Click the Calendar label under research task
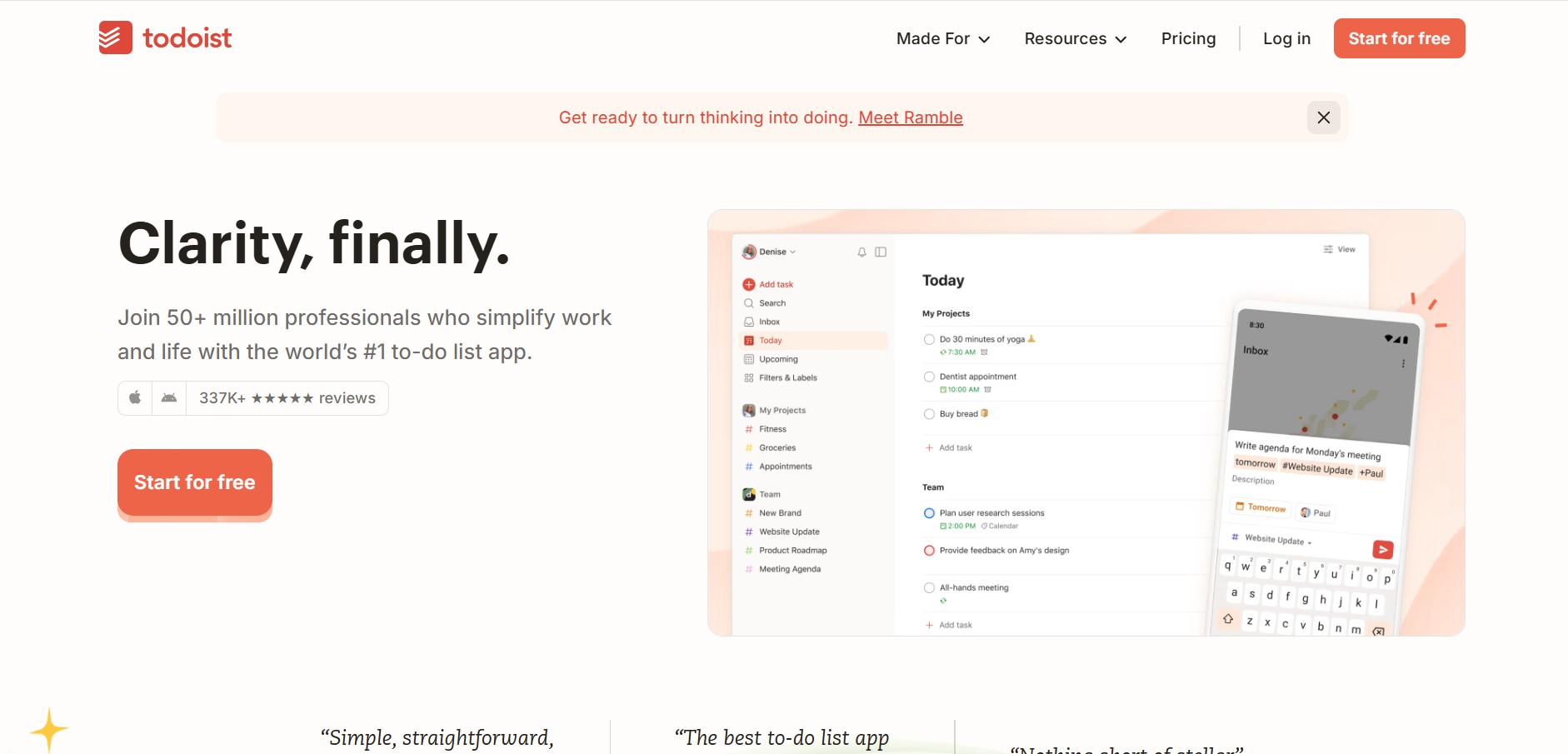The width and height of the screenshot is (1568, 754). [1000, 527]
